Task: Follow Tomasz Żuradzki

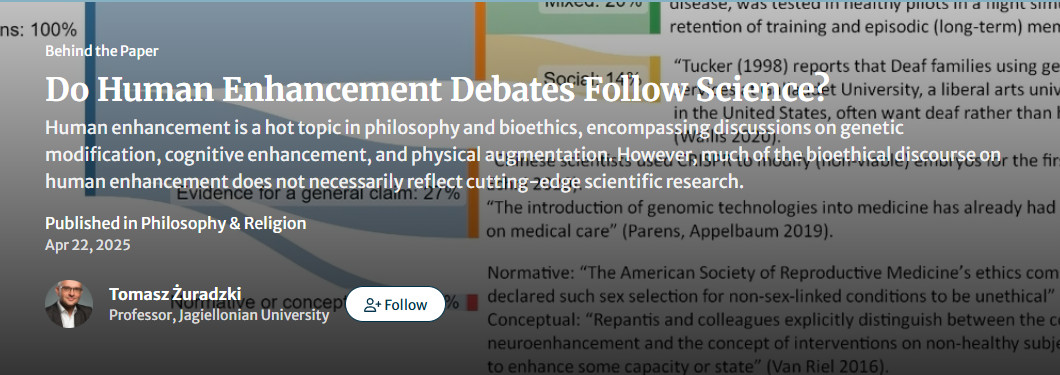Action: point(395,304)
